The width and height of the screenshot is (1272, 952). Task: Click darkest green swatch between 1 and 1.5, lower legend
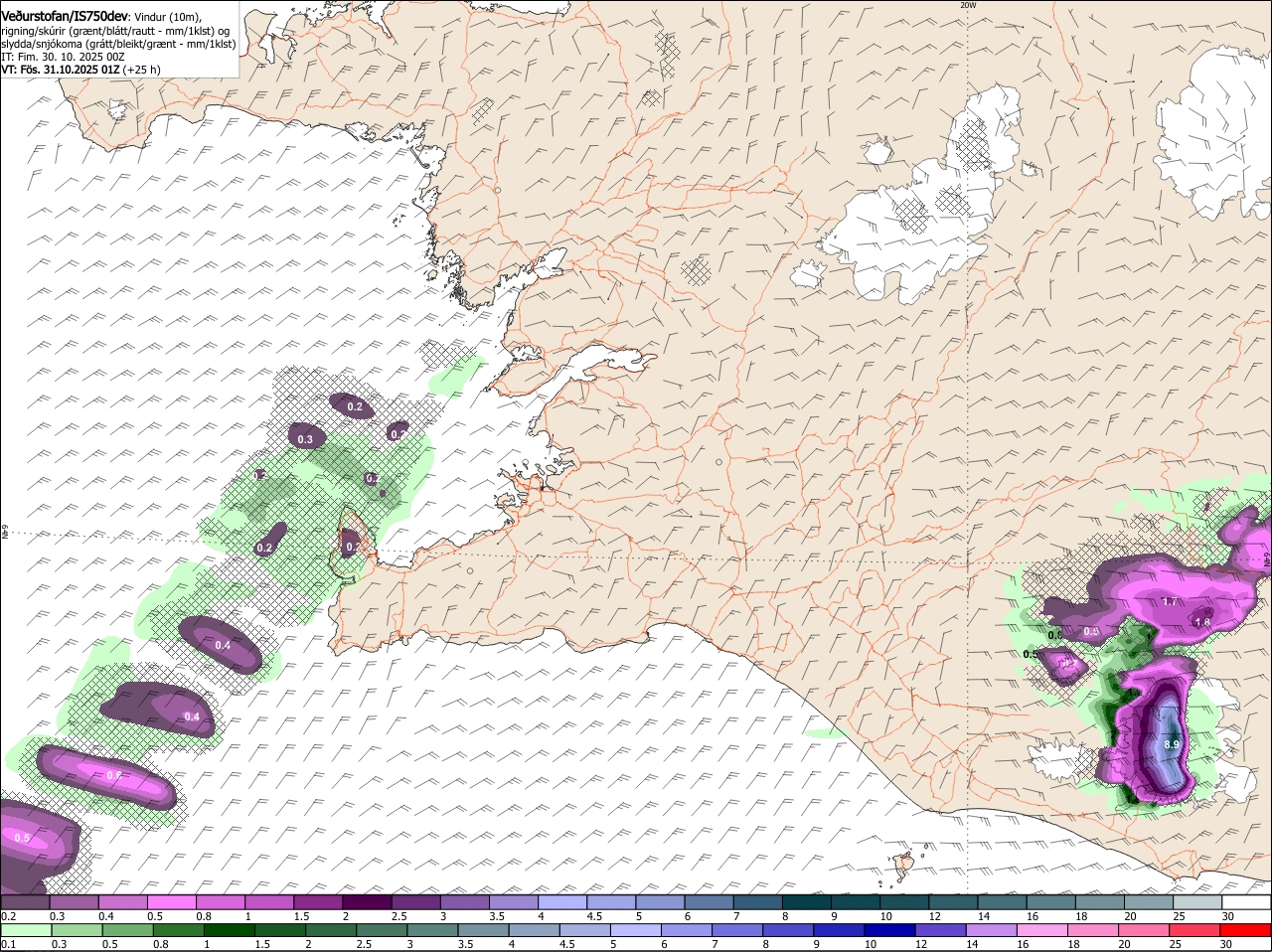[x=230, y=930]
